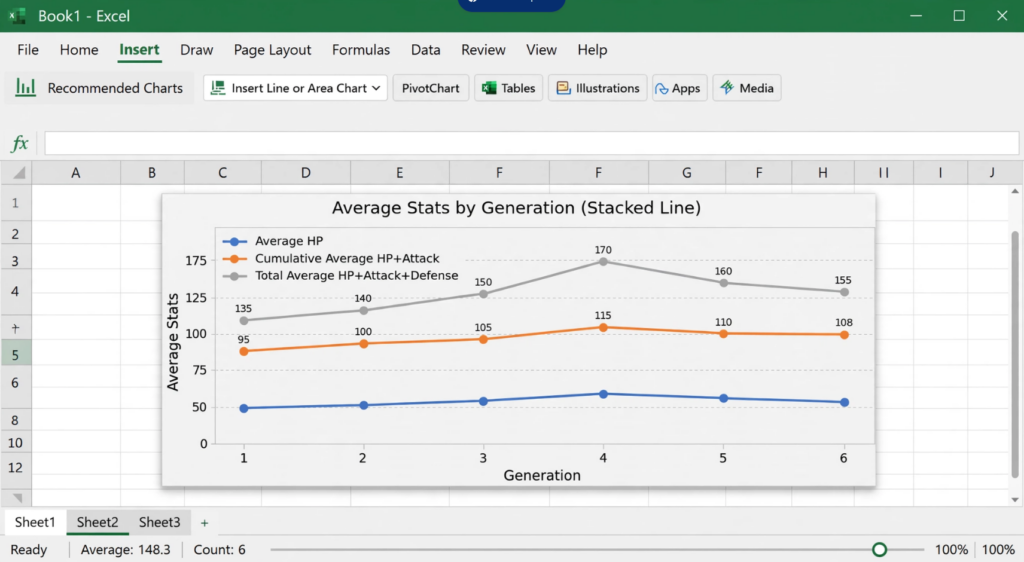This screenshot has width=1024, height=562.
Task: Click the fx insert function icon
Action: pyautogui.click(x=20, y=143)
